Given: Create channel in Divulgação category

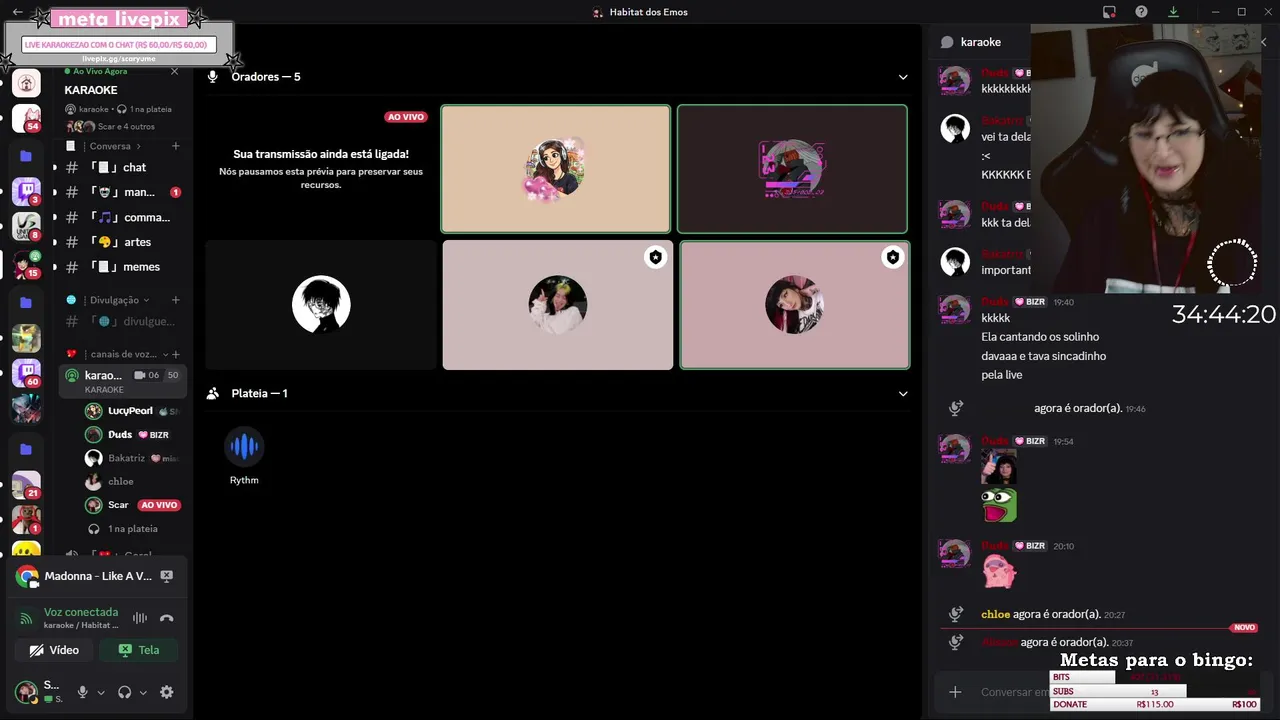Looking at the screenshot, I should pyautogui.click(x=176, y=300).
